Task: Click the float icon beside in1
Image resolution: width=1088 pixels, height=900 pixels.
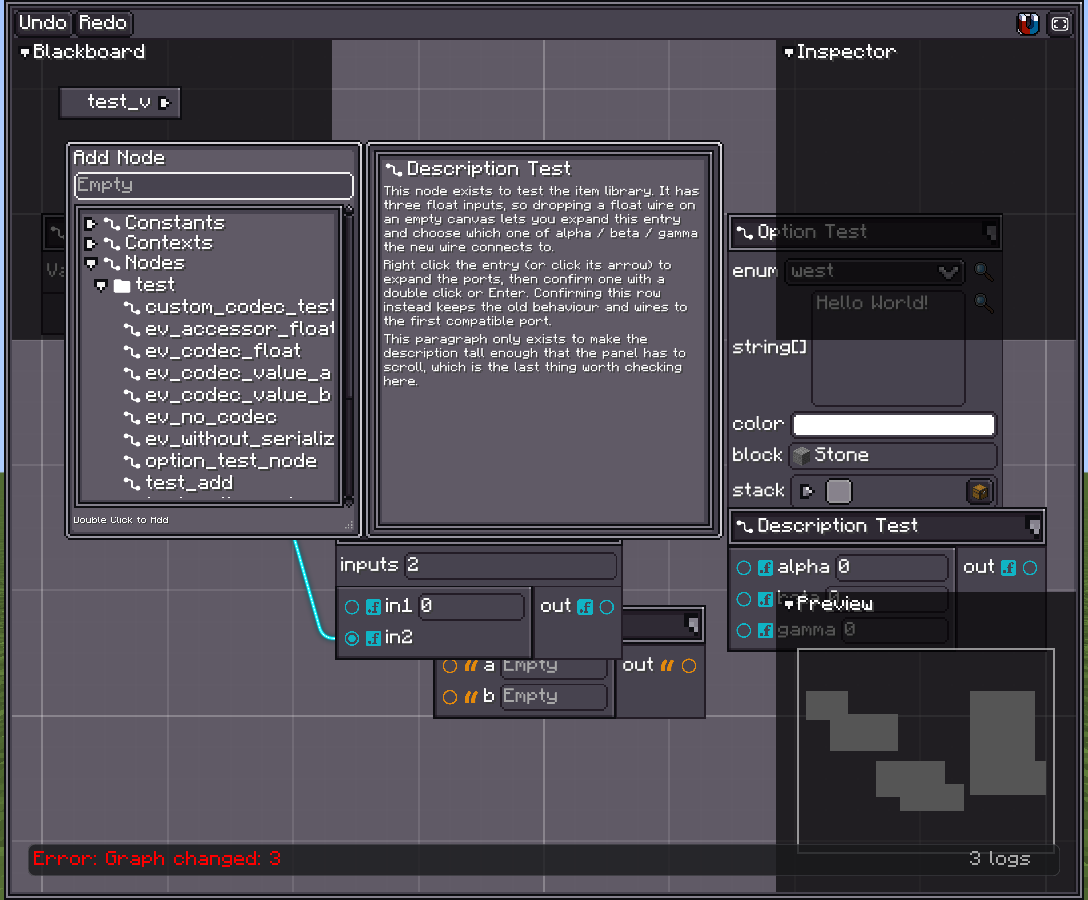Action: tap(373, 606)
